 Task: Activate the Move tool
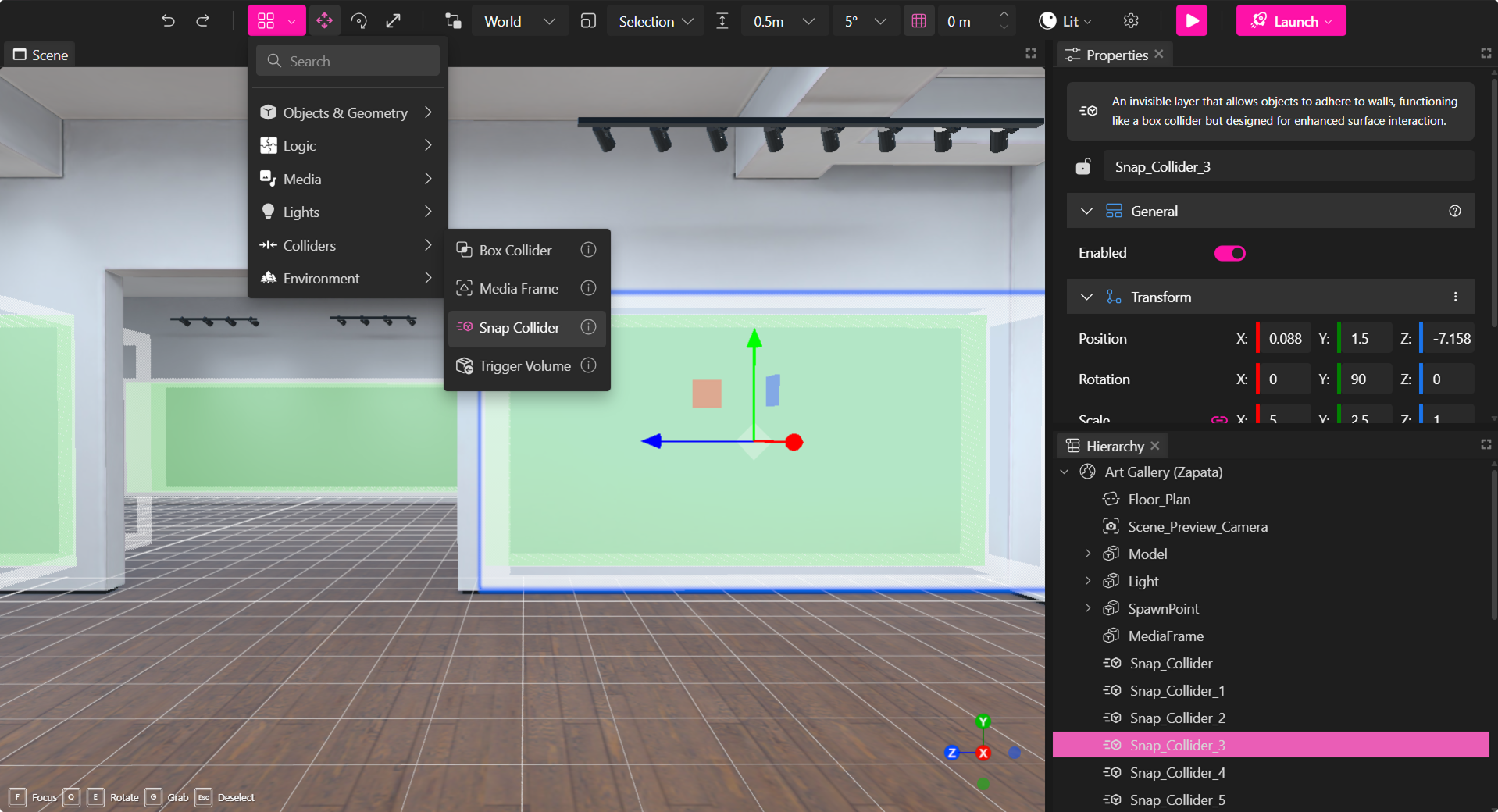click(325, 21)
